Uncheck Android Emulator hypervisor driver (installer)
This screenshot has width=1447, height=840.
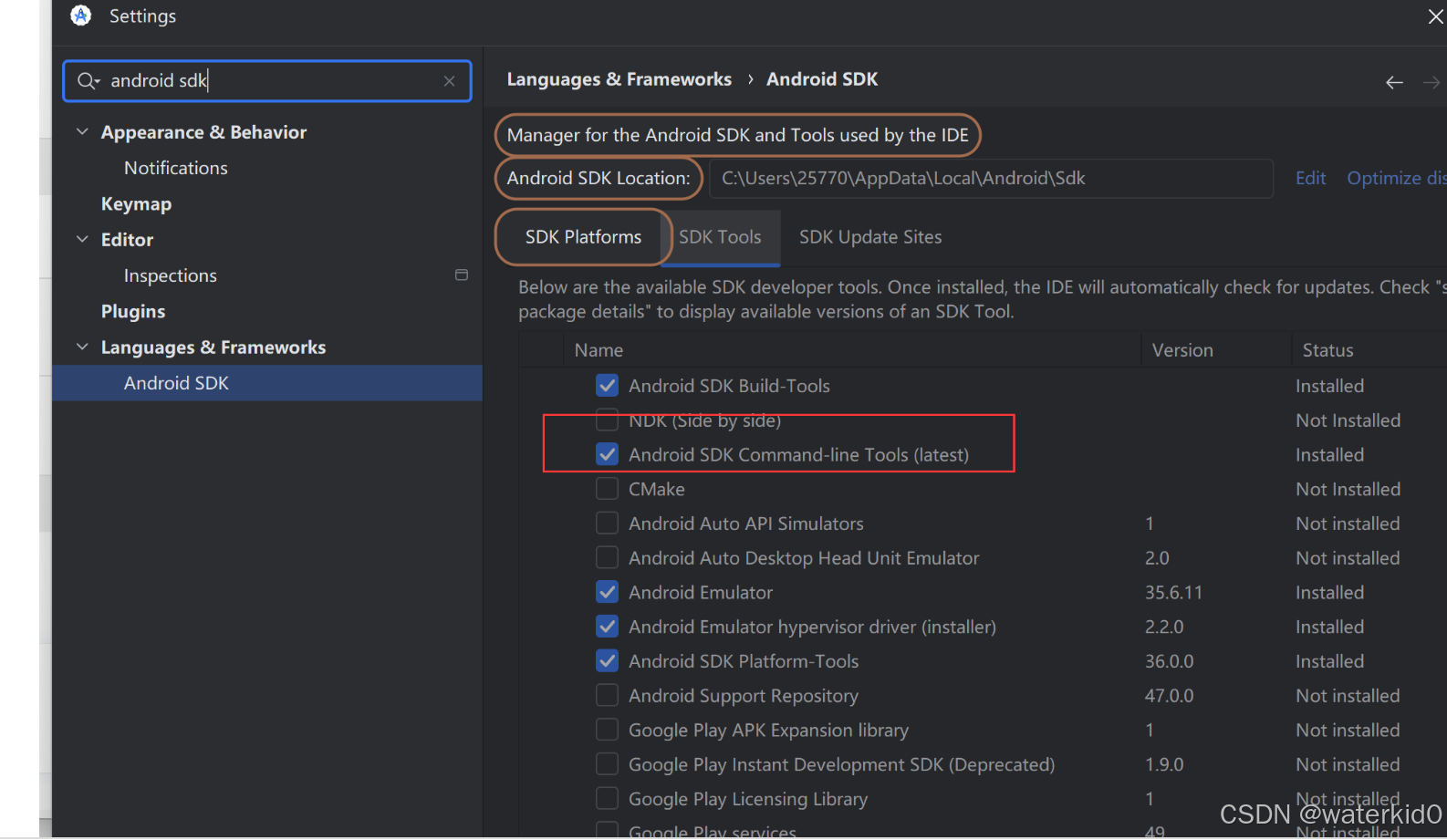click(607, 627)
